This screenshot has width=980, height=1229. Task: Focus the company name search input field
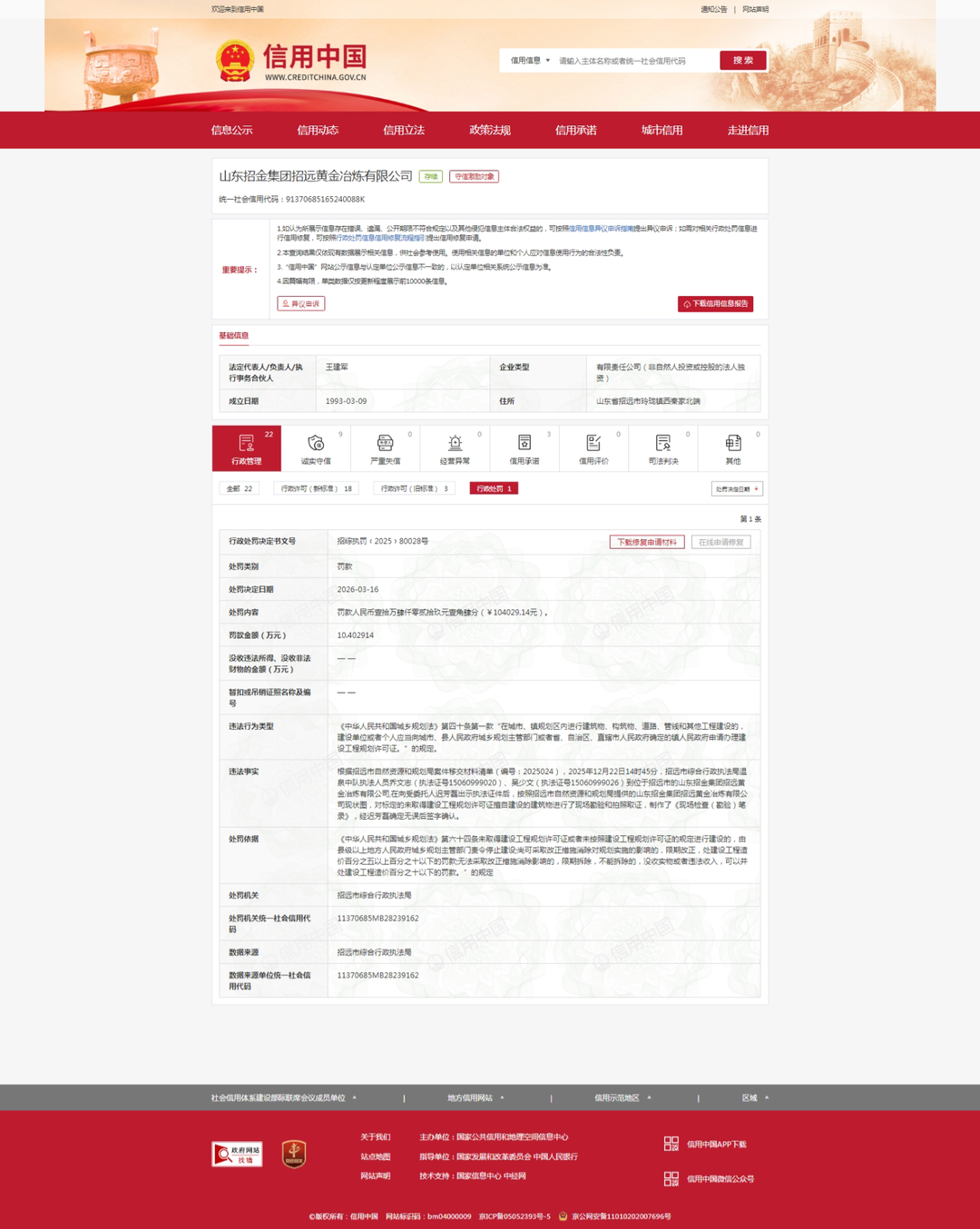635,61
